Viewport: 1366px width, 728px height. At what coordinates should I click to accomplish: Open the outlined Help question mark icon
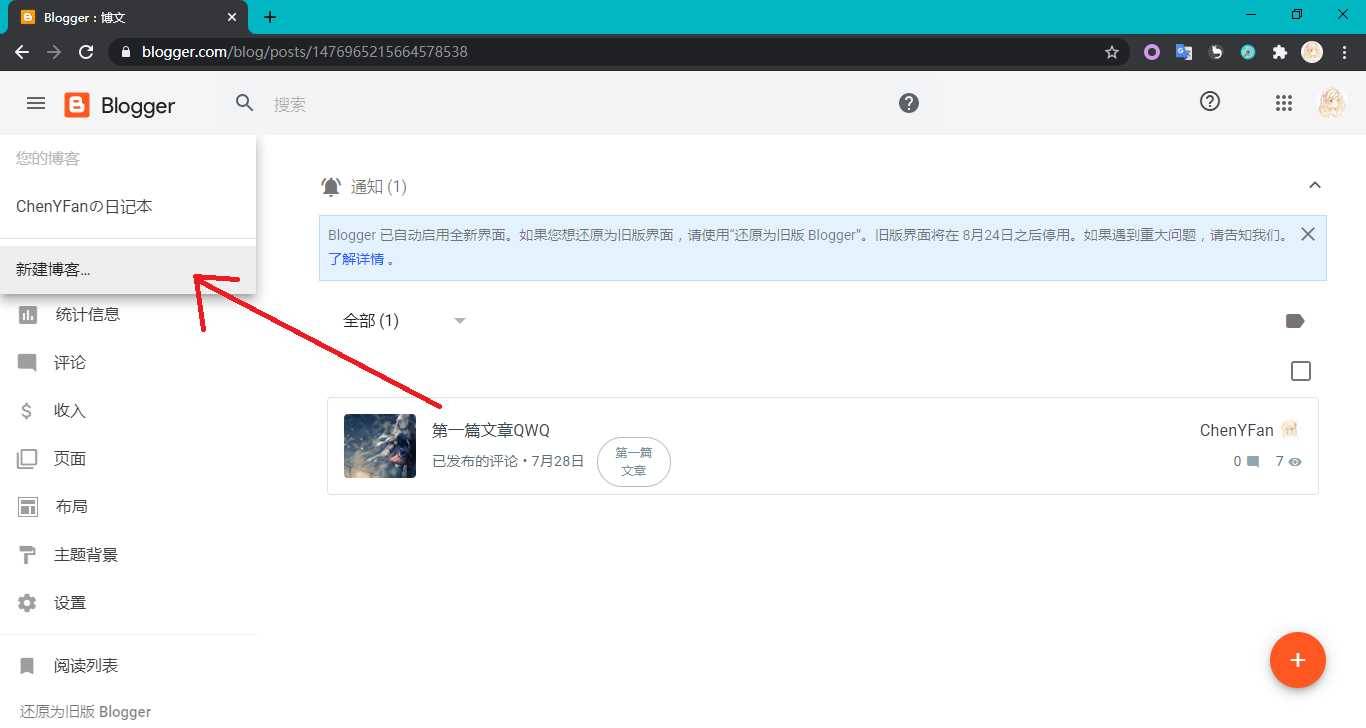click(x=1210, y=101)
